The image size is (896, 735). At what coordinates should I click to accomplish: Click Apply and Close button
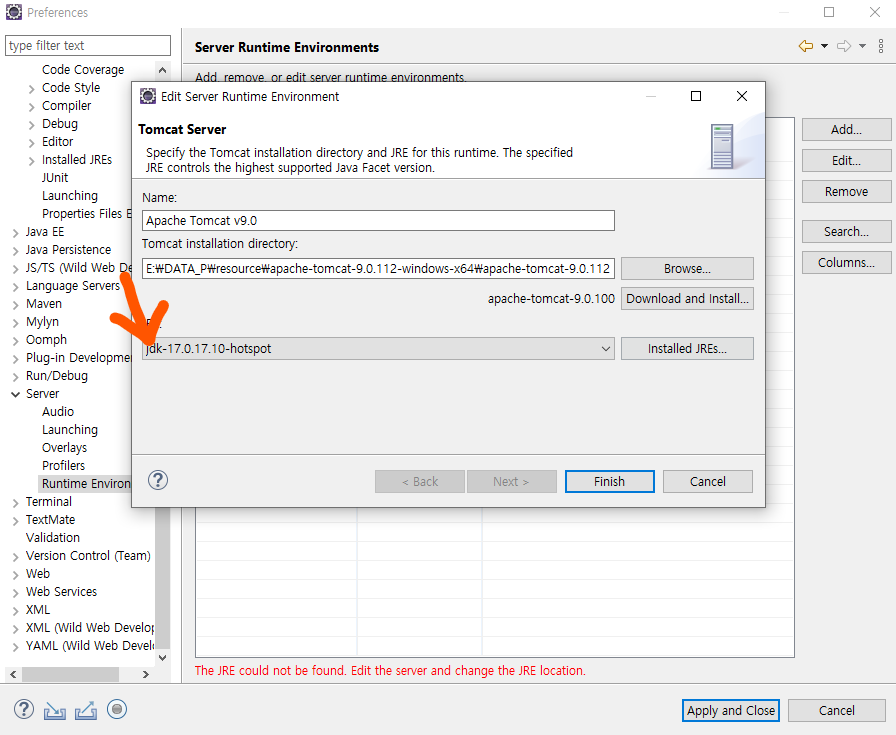[731, 710]
